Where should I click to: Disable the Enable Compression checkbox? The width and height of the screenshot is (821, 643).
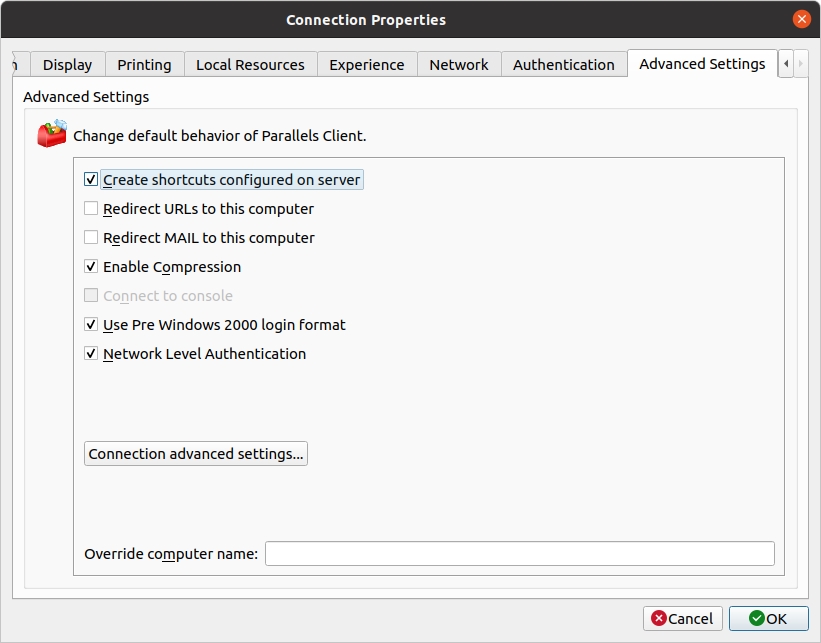tap(91, 267)
